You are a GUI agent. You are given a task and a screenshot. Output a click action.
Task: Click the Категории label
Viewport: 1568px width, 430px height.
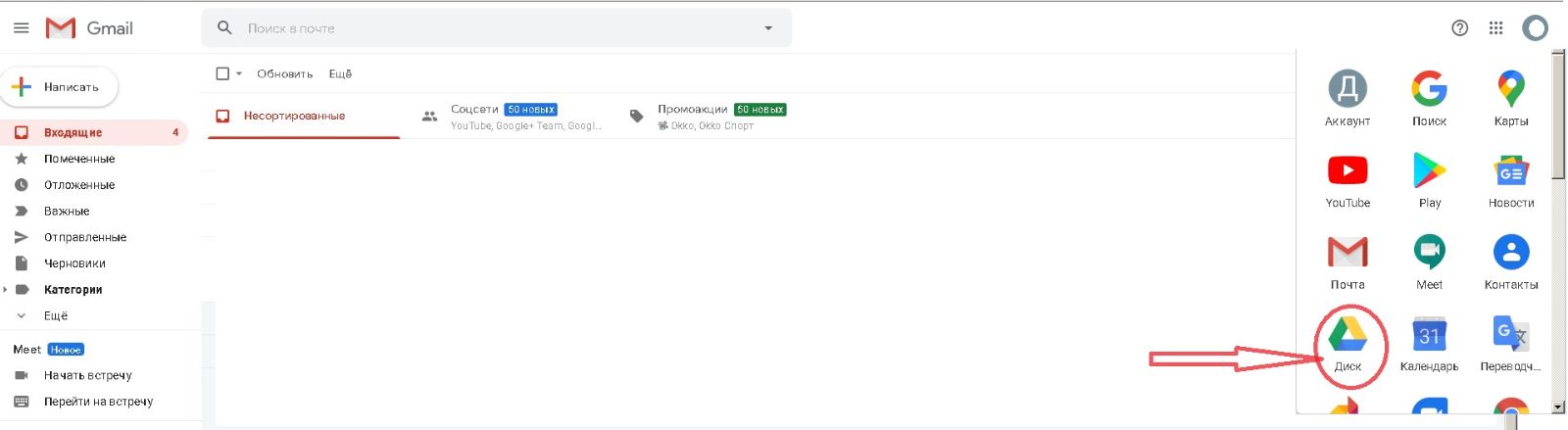(x=73, y=290)
